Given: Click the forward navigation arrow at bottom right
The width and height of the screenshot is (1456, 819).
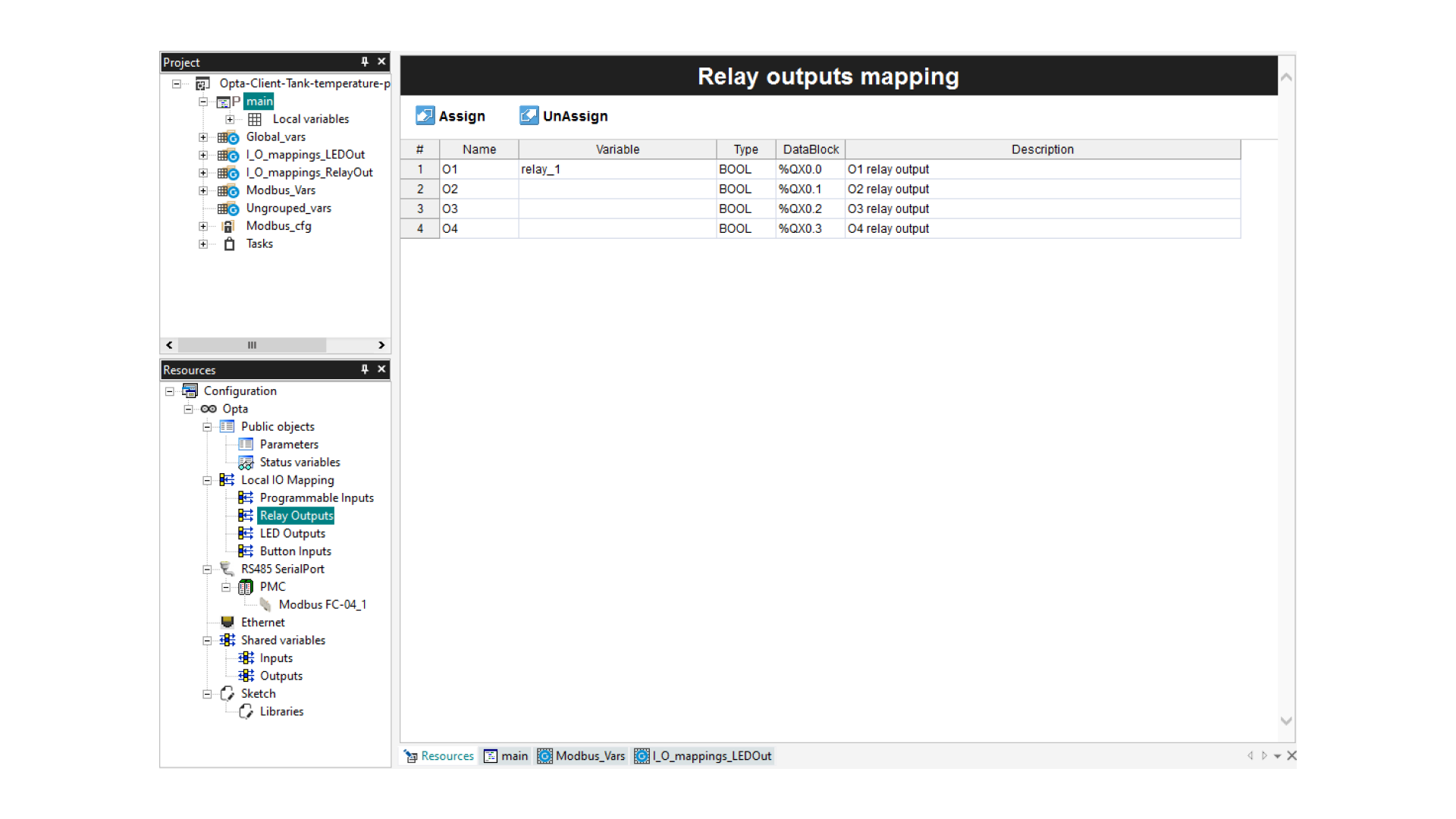Looking at the screenshot, I should point(1264,755).
